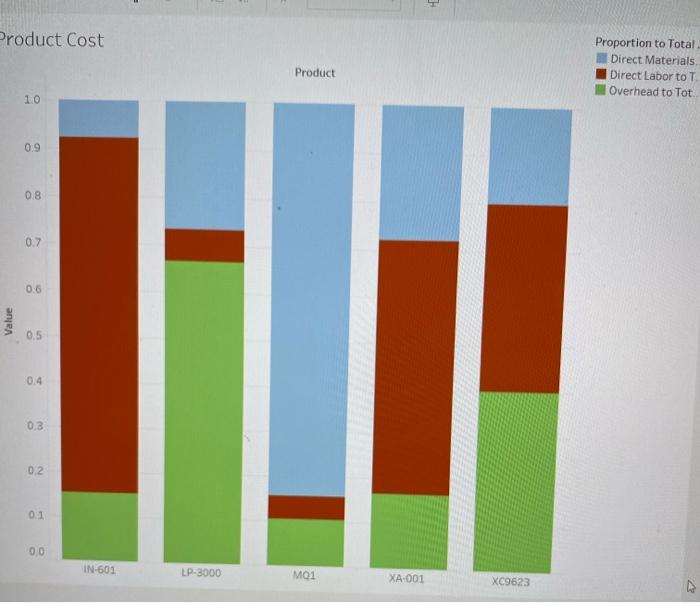Select the blue segment of the MQ1 bar
Image resolution: width=700 pixels, height=603 pixels.
pyautogui.click(x=312, y=300)
